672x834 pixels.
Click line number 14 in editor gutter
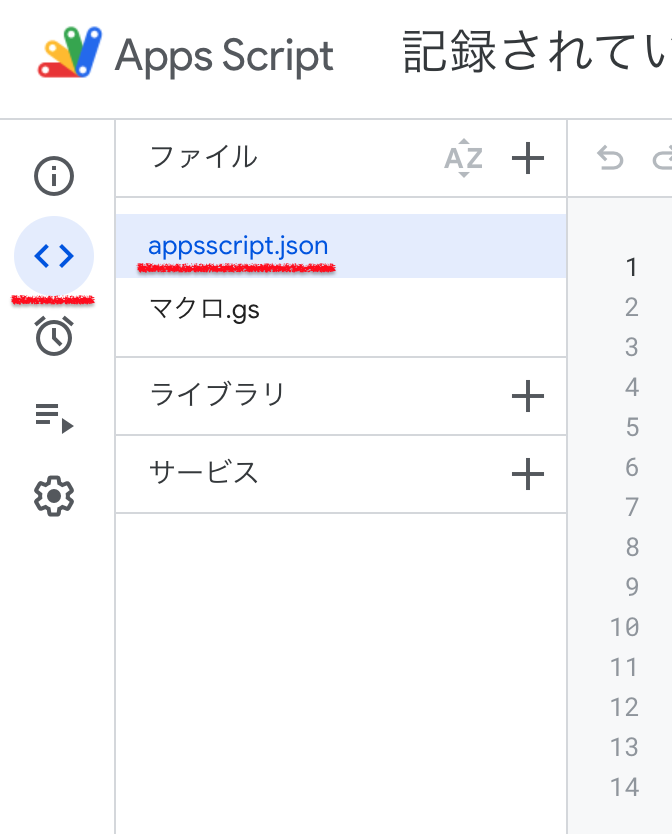[624, 787]
